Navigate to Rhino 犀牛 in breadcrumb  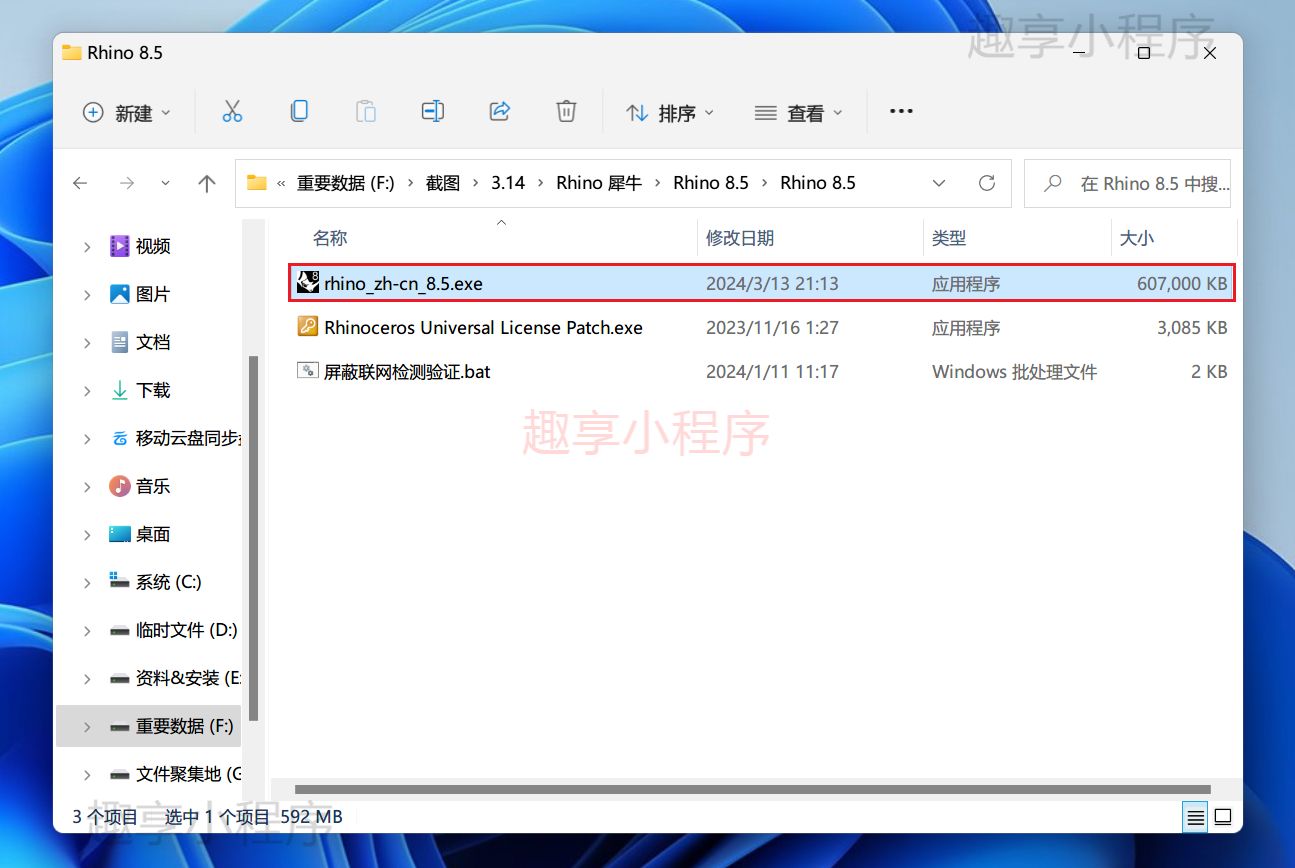[599, 183]
